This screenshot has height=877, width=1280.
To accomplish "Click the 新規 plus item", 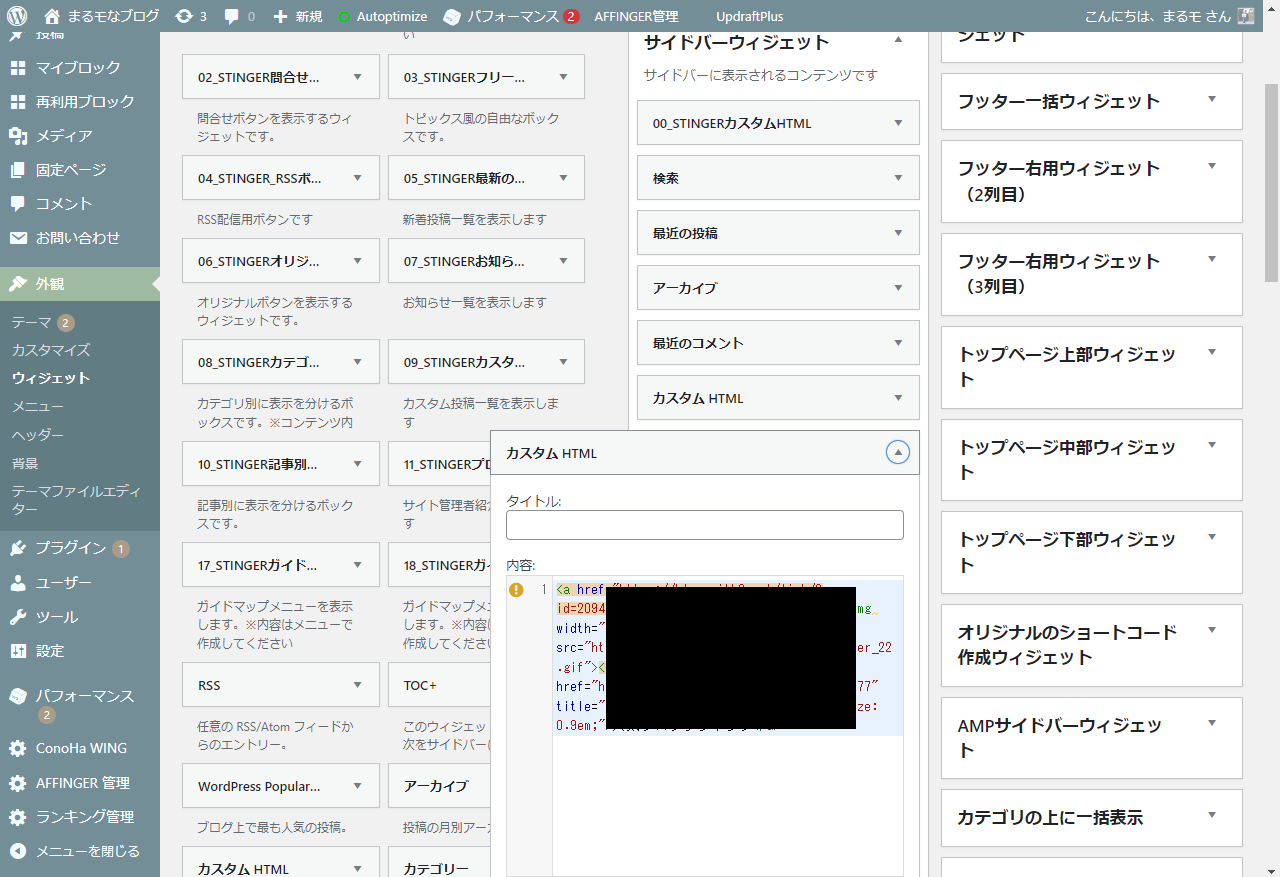I will pyautogui.click(x=297, y=16).
